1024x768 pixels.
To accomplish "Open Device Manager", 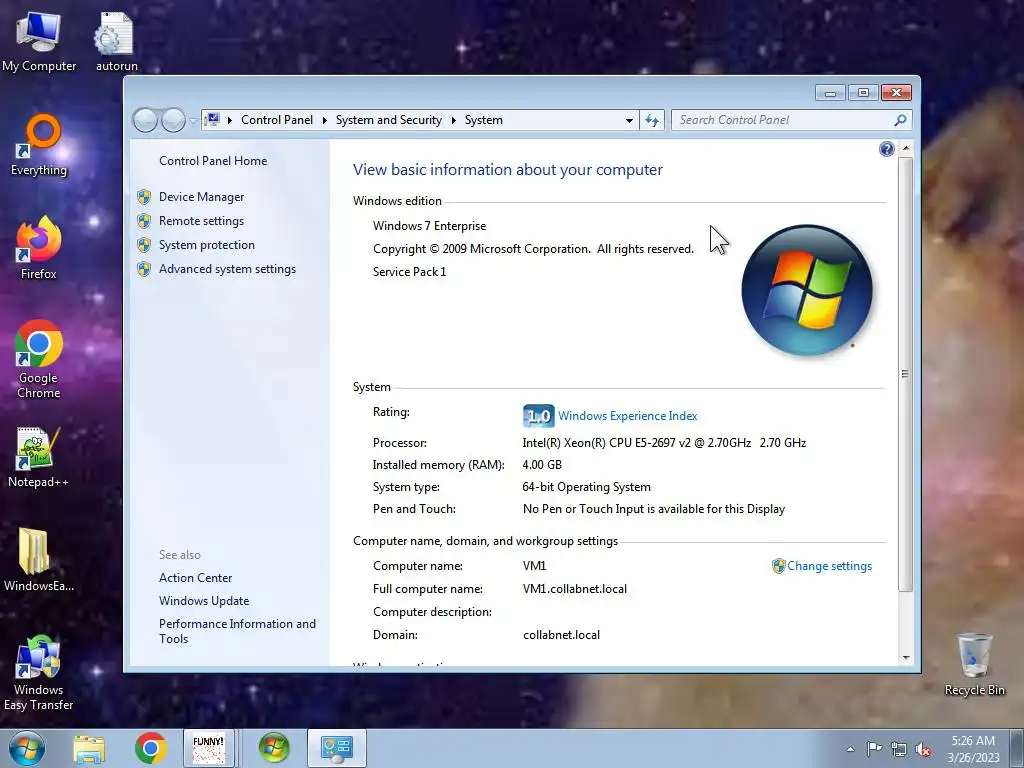I will pyautogui.click(x=201, y=197).
